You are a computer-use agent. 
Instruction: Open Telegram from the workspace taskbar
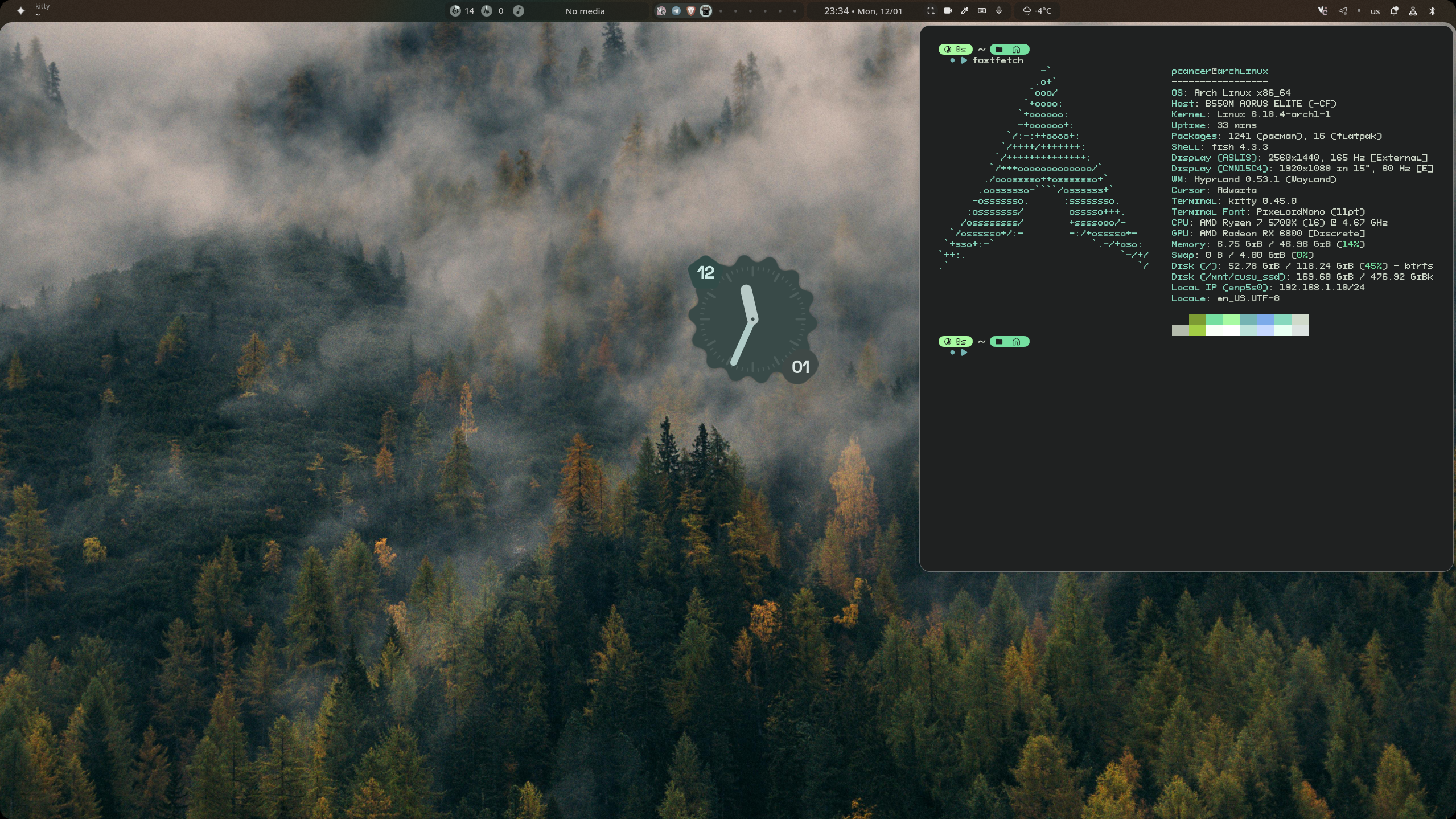[676, 11]
